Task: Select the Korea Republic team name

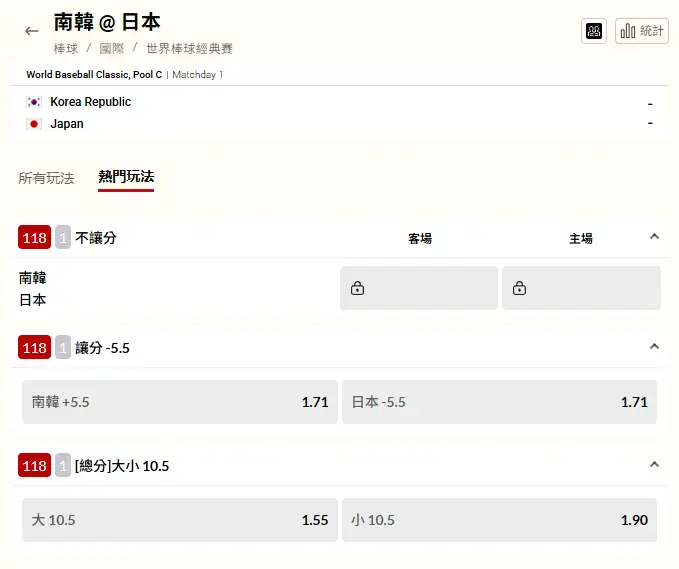Action: 91,102
